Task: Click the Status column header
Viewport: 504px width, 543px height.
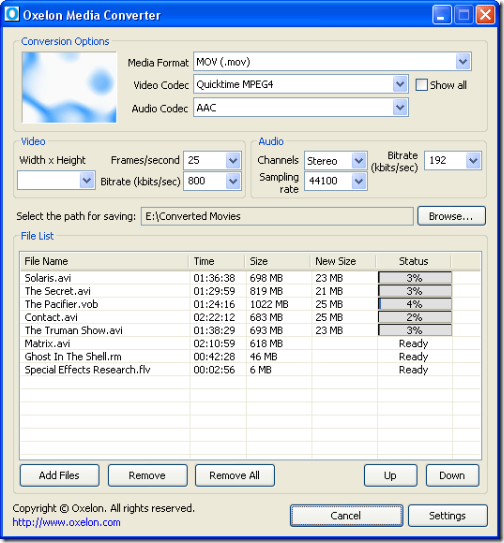Action: (414, 261)
